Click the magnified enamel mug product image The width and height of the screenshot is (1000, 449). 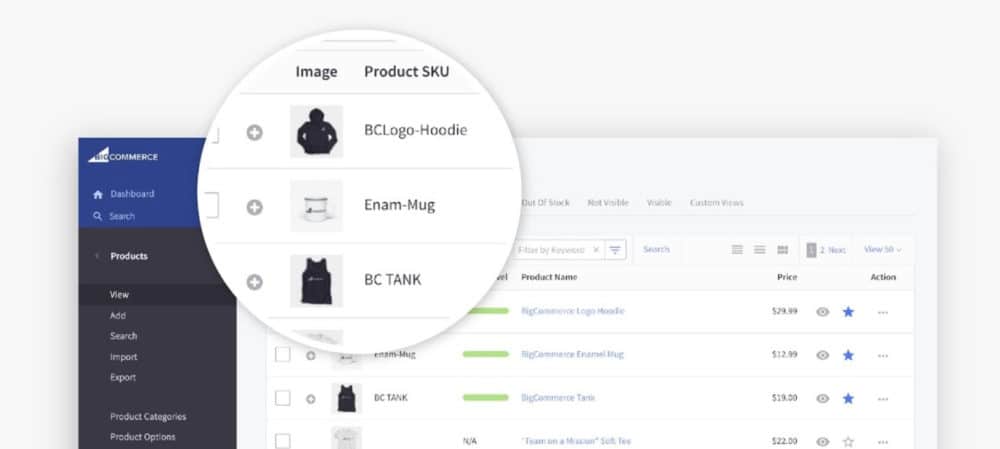coord(316,206)
